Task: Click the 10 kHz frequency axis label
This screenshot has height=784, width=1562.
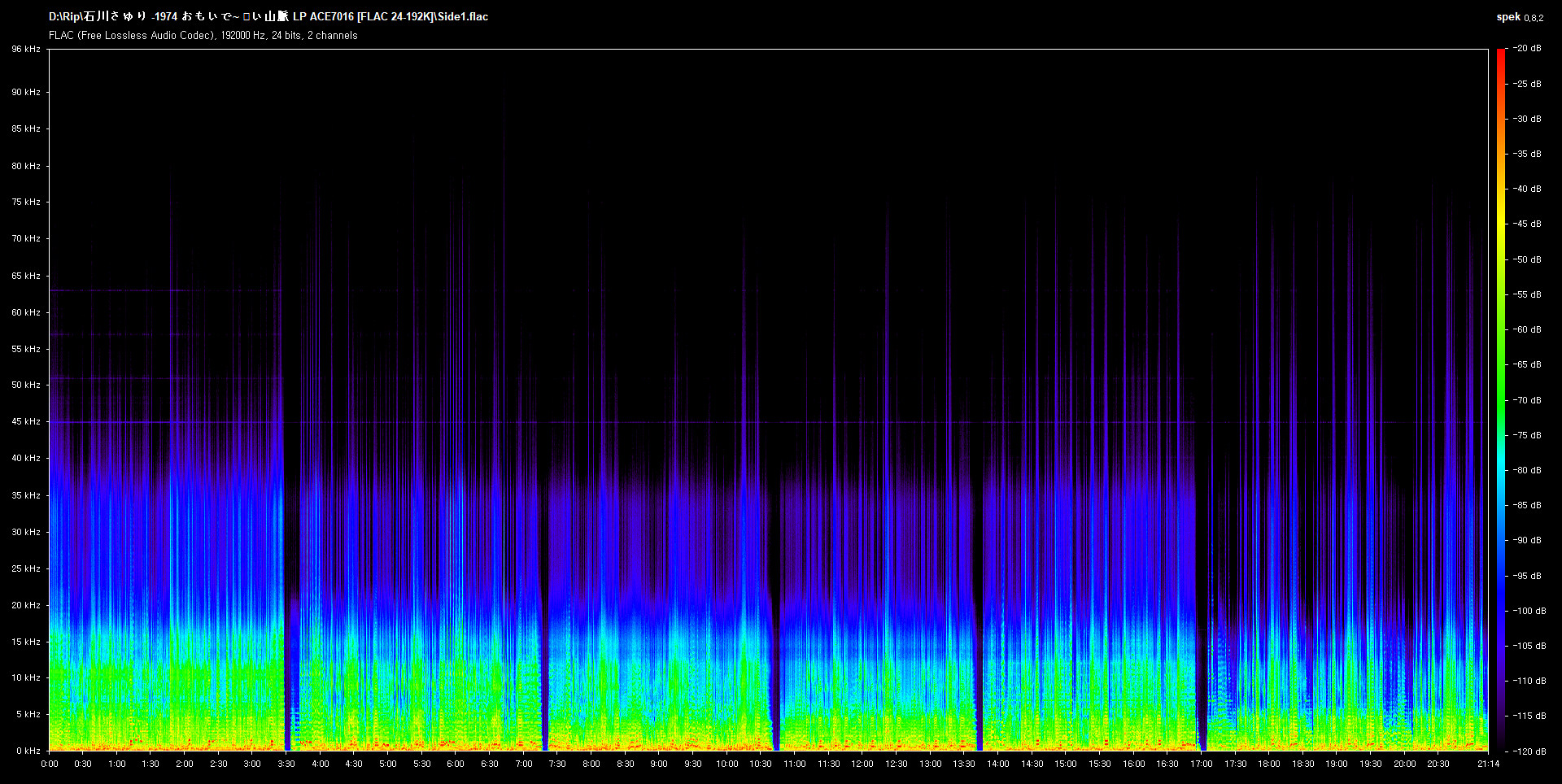Action: pyautogui.click(x=26, y=678)
